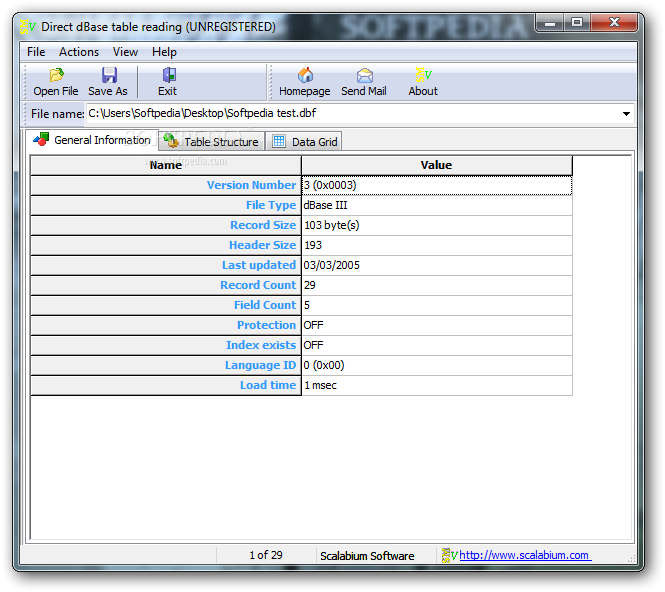
Task: Click the Record Count row label
Action: [166, 285]
